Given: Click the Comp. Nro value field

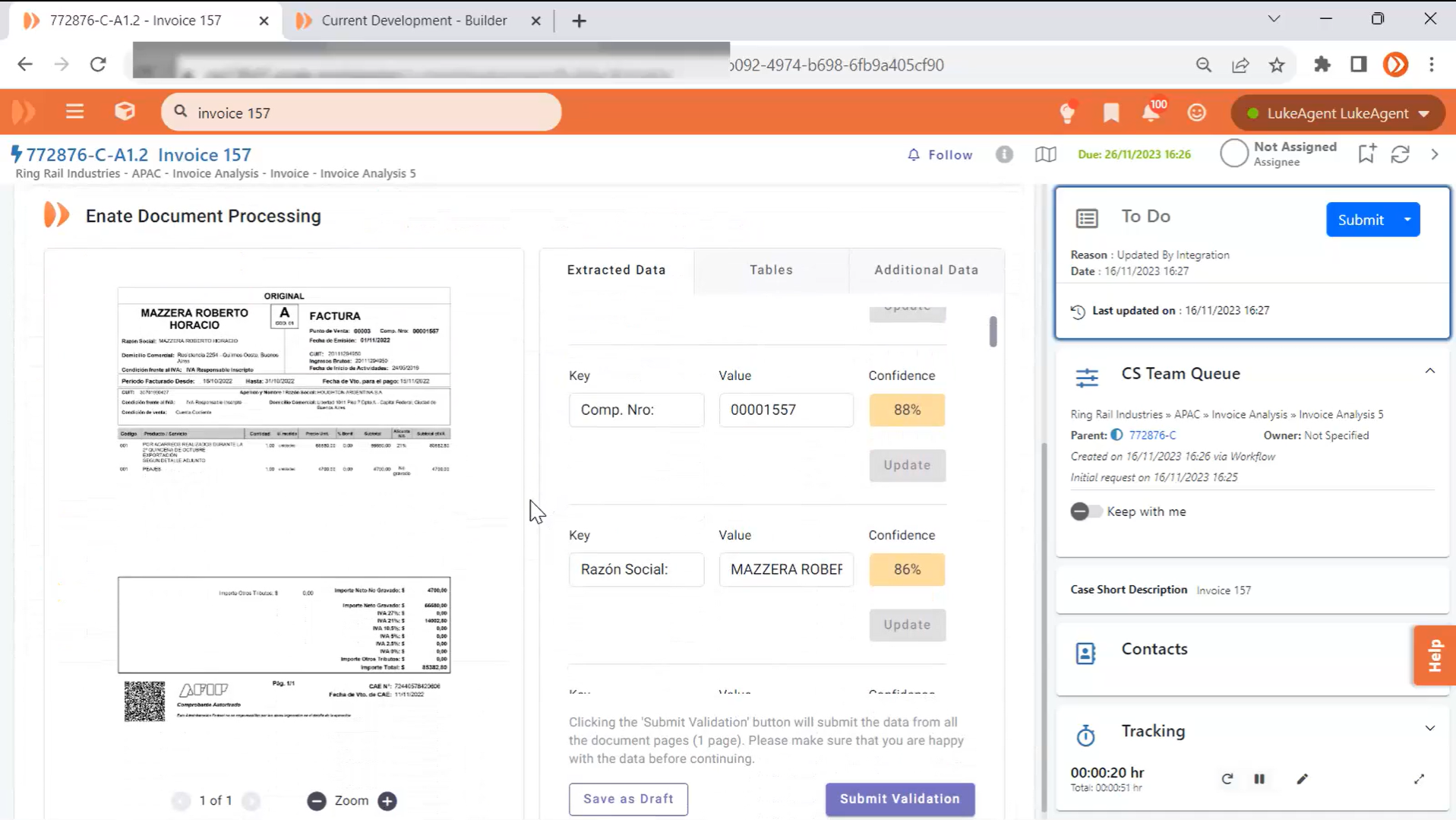Looking at the screenshot, I should click(x=785, y=410).
